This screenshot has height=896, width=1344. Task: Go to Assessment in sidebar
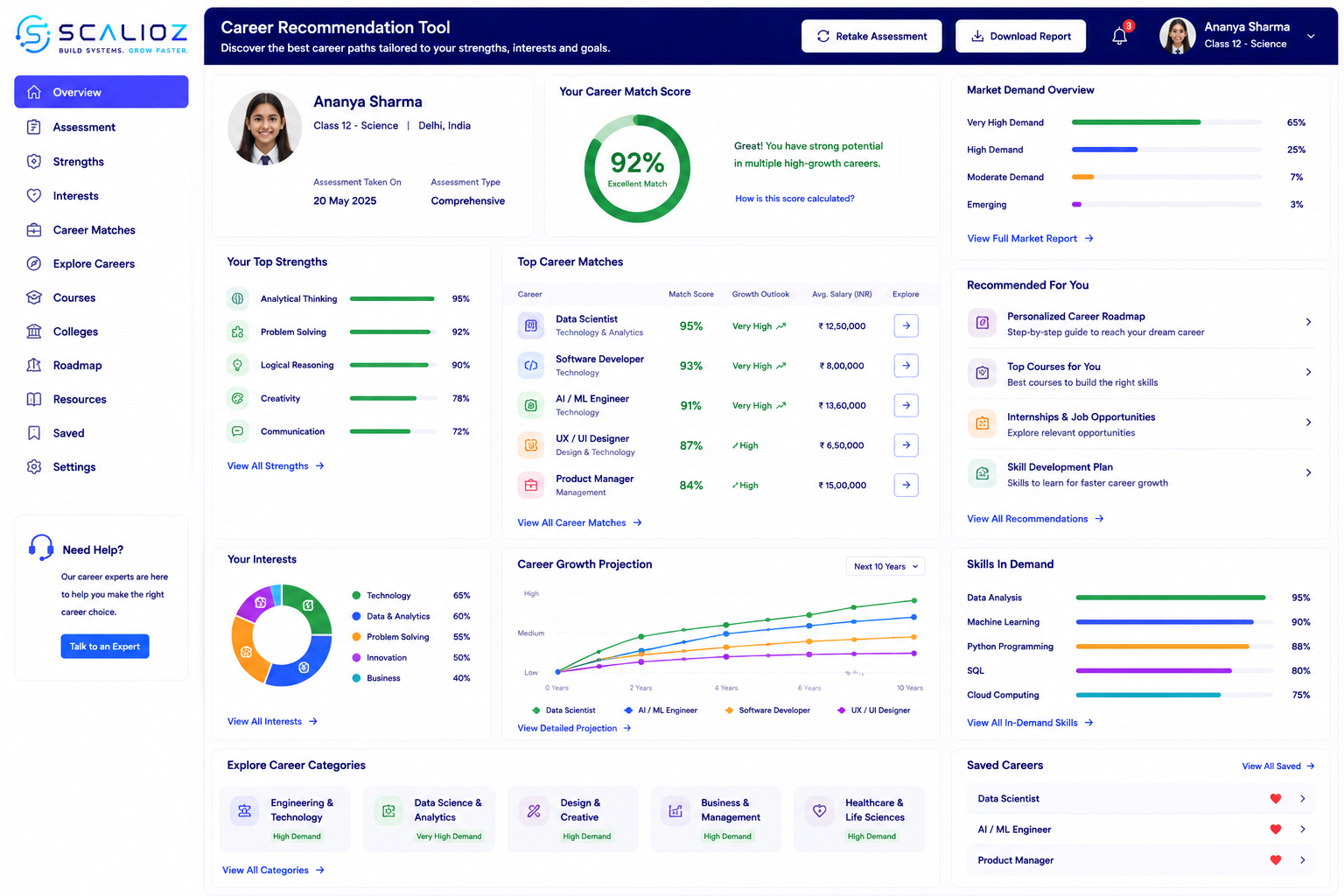(x=101, y=127)
